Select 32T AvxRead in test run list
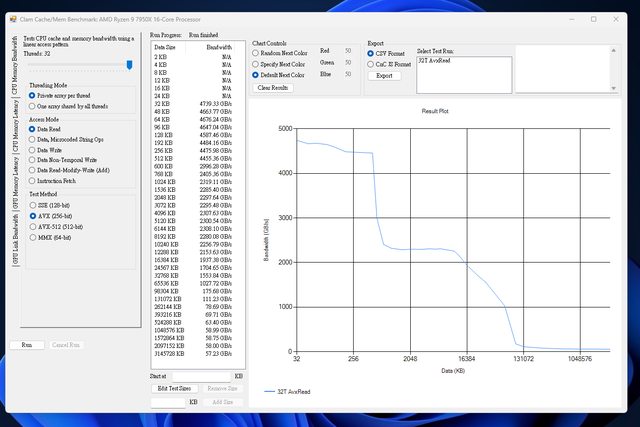This screenshot has width=640, height=427. (x=436, y=62)
